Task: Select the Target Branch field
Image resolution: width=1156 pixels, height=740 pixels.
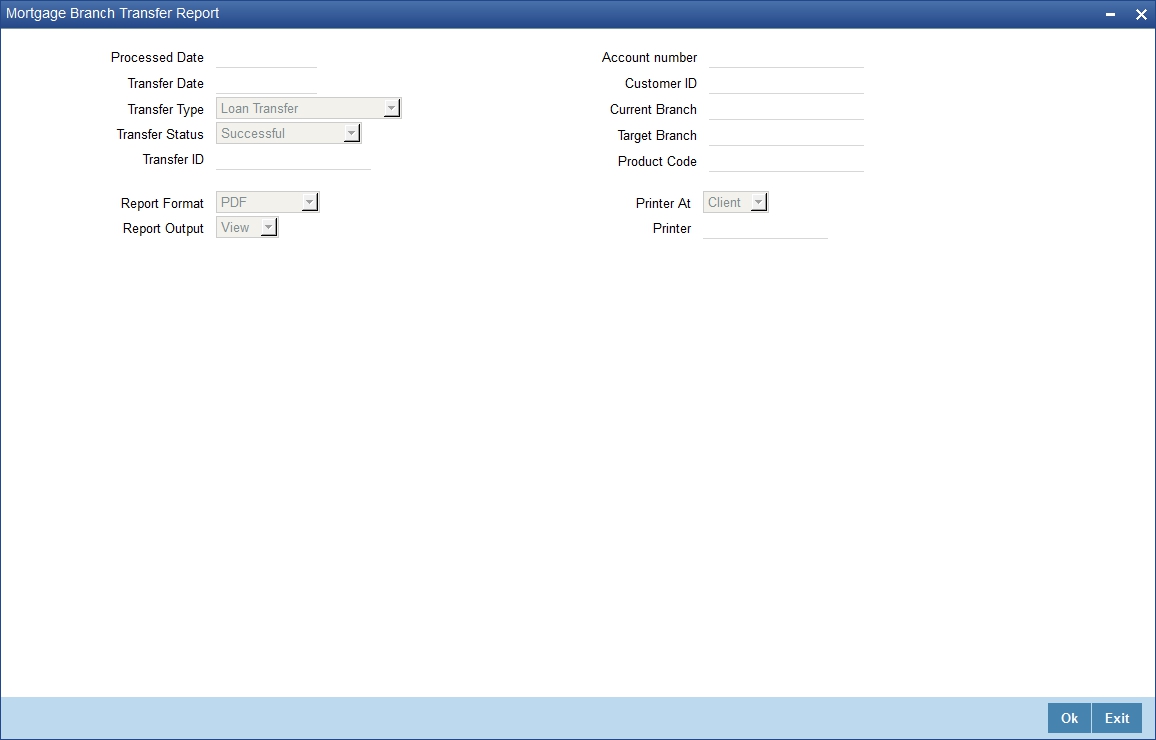Action: click(786, 135)
